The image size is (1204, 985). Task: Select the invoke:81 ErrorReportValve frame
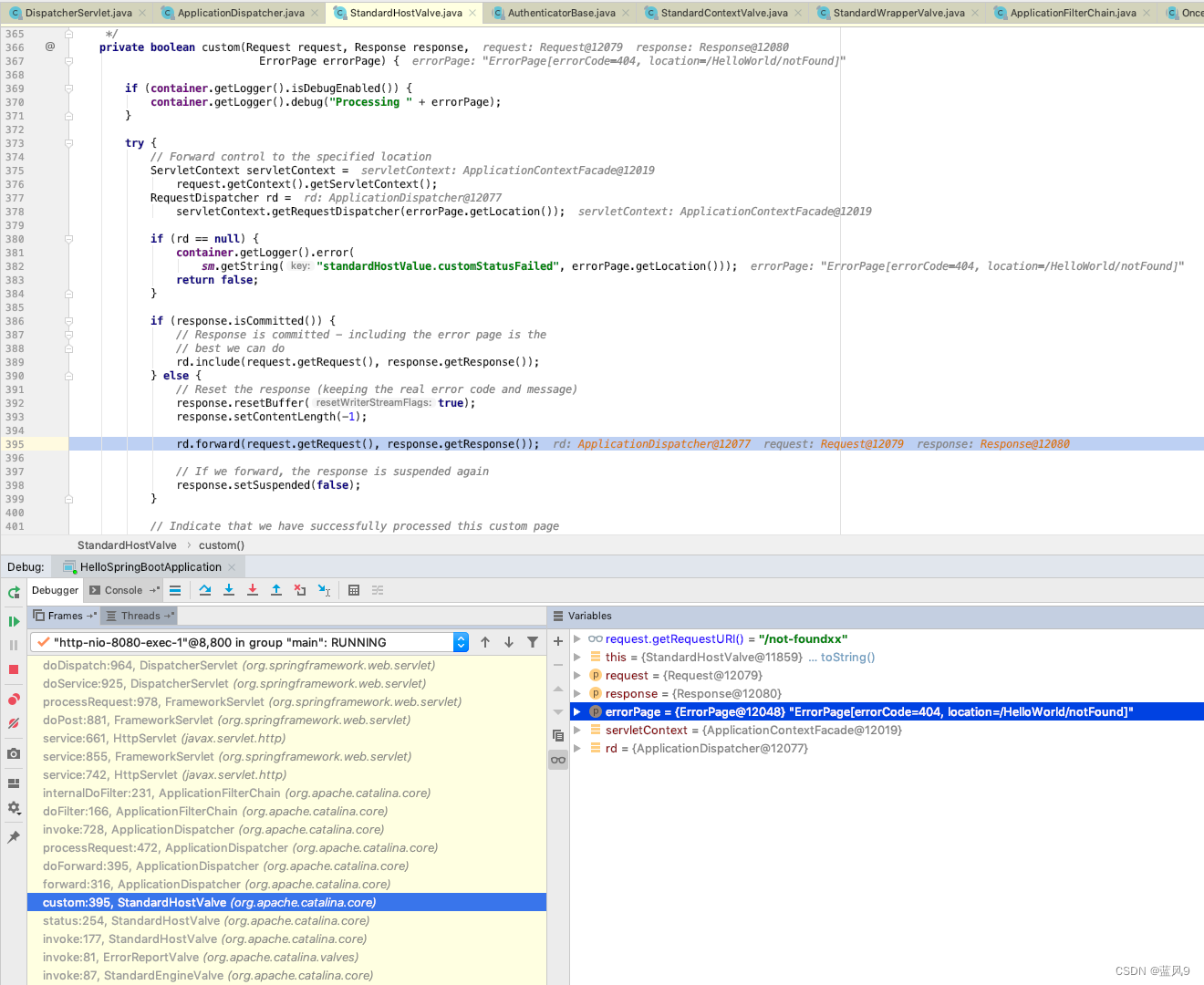(286, 957)
